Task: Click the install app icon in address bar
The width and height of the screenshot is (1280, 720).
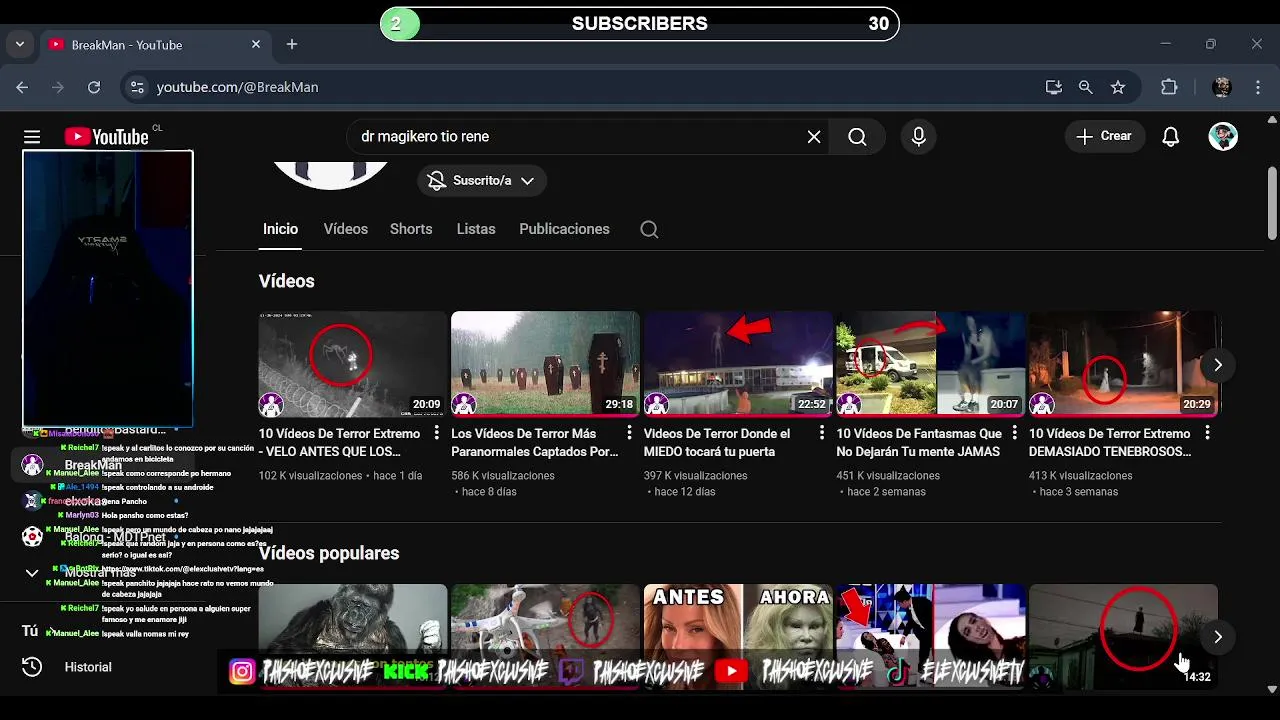Action: pos(1053,87)
